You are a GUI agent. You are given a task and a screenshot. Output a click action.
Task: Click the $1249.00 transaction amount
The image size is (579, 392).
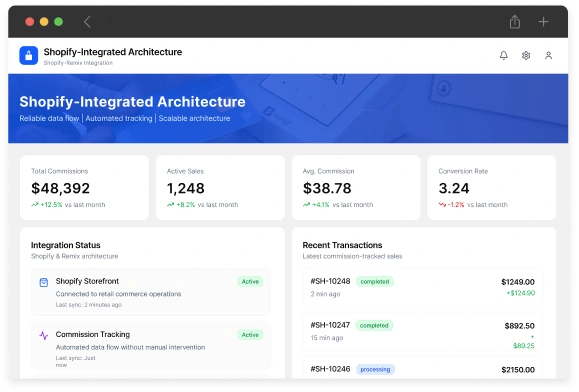click(518, 282)
